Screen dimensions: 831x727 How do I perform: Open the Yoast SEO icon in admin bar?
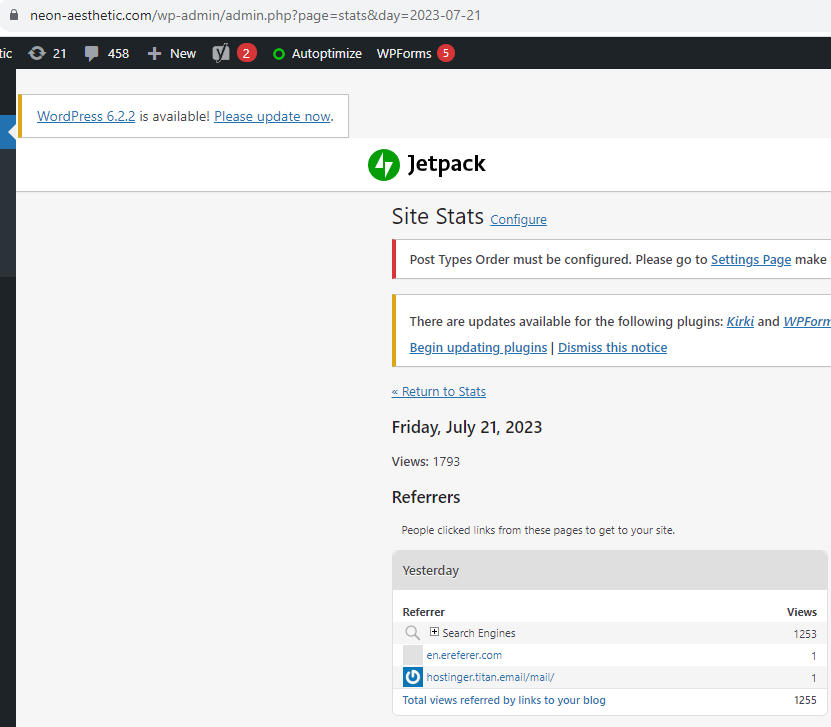(221, 53)
